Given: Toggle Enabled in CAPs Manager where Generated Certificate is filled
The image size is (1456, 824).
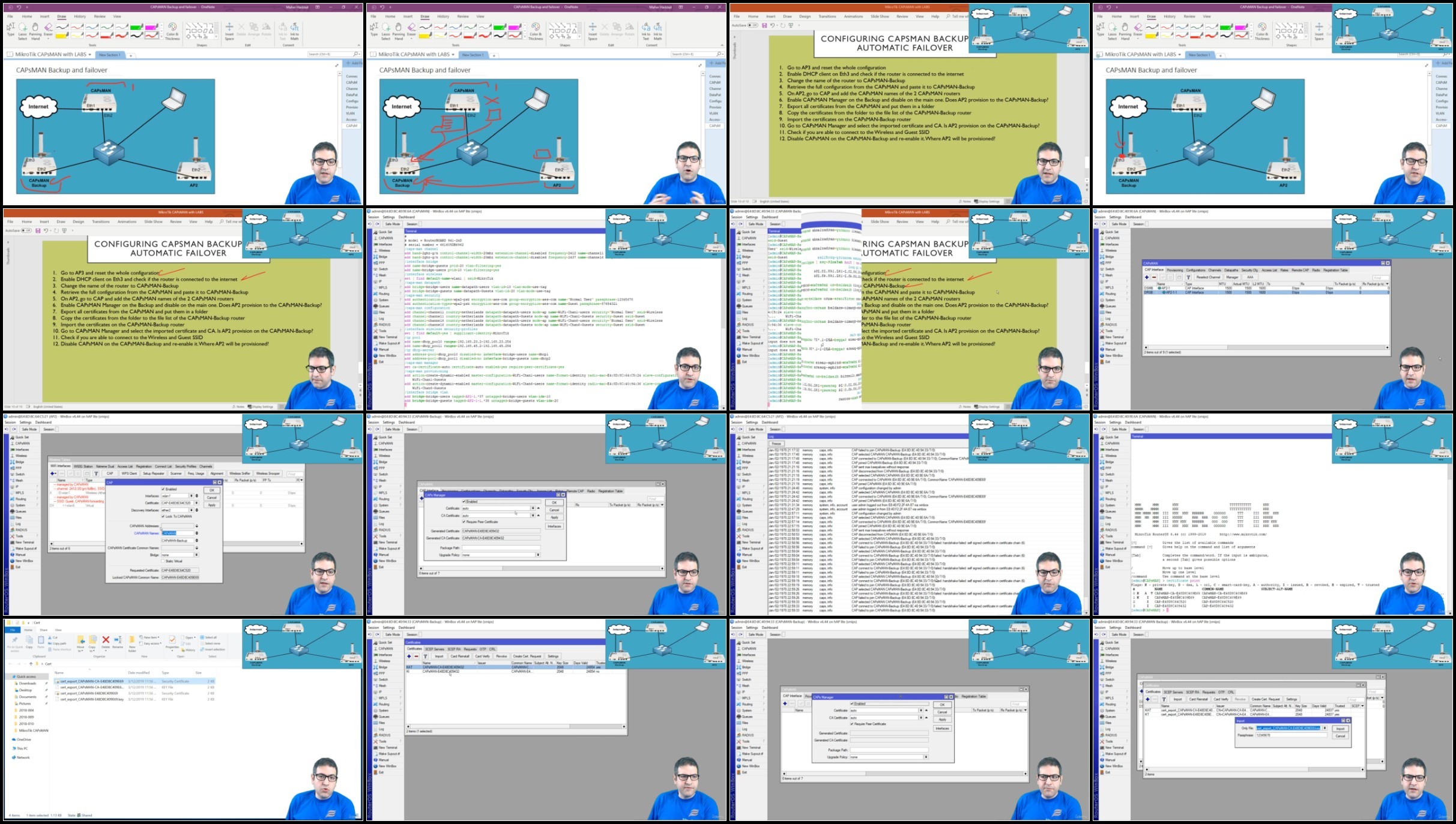Looking at the screenshot, I should click(x=464, y=502).
